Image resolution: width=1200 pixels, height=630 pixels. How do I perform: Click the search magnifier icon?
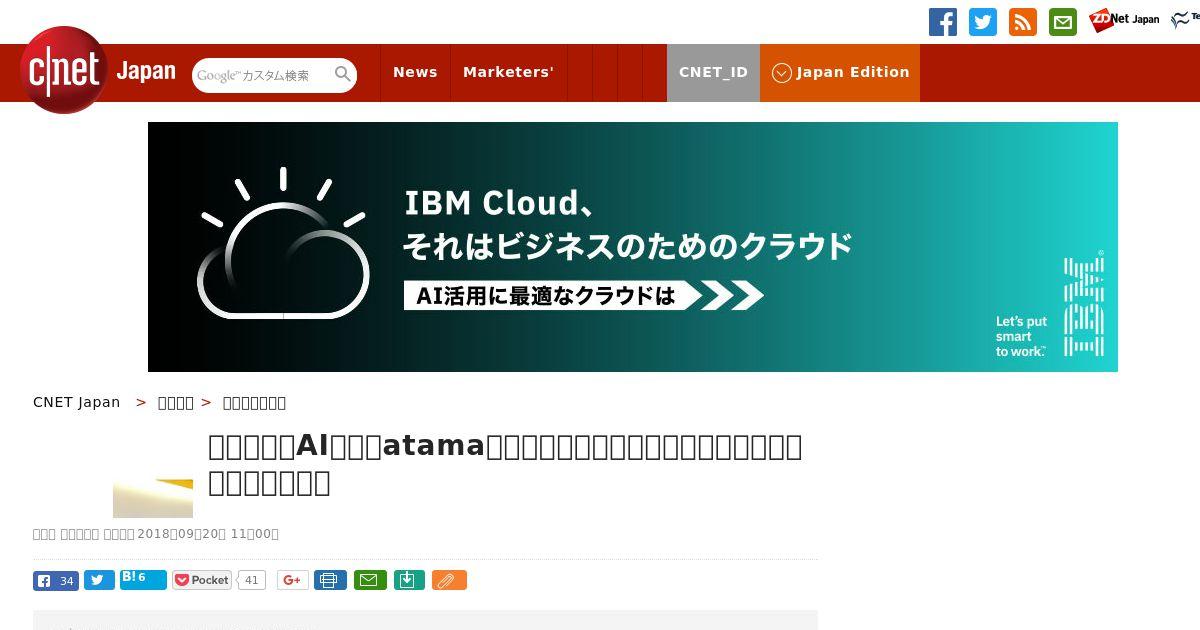point(343,74)
